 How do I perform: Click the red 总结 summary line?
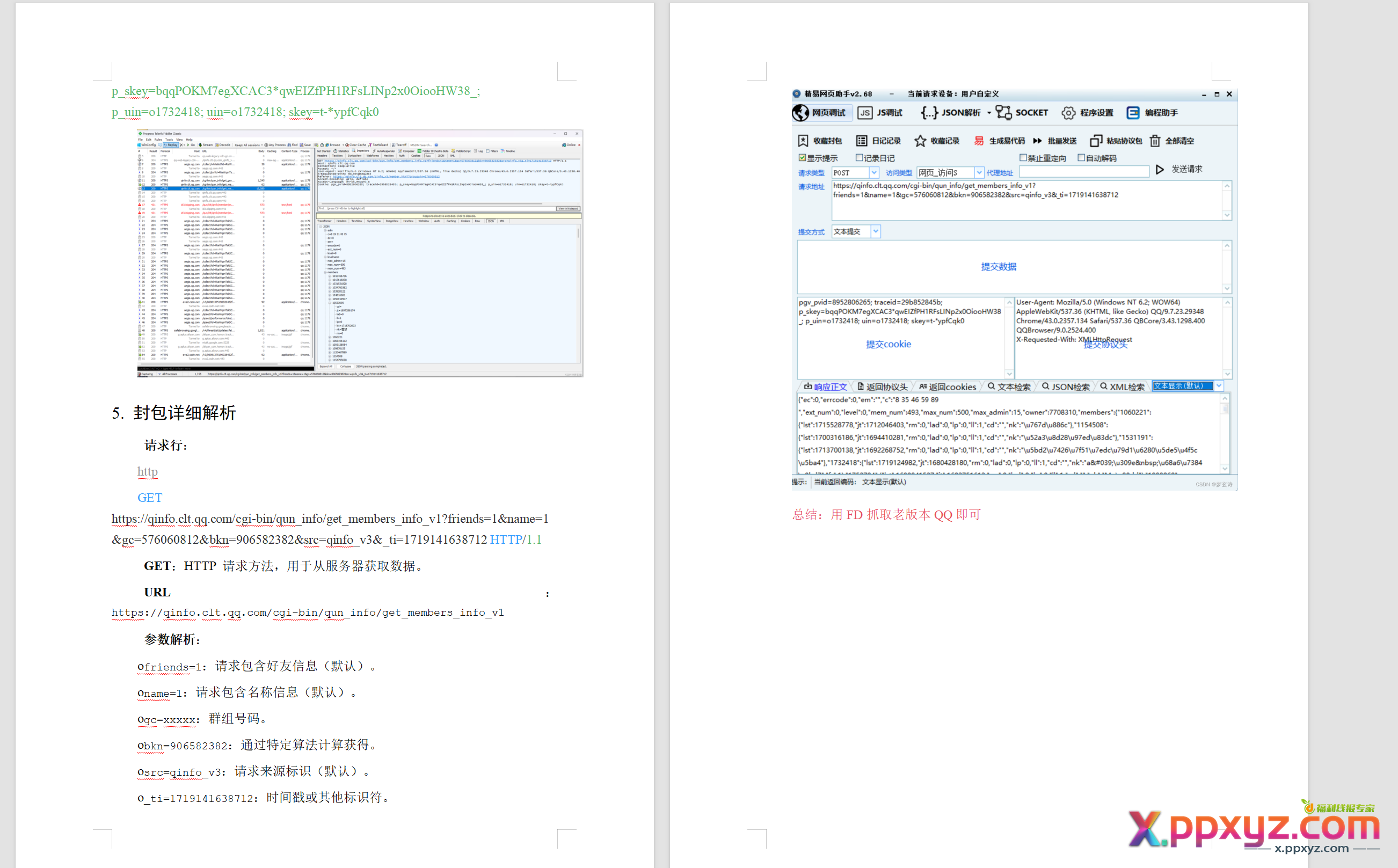[886, 514]
